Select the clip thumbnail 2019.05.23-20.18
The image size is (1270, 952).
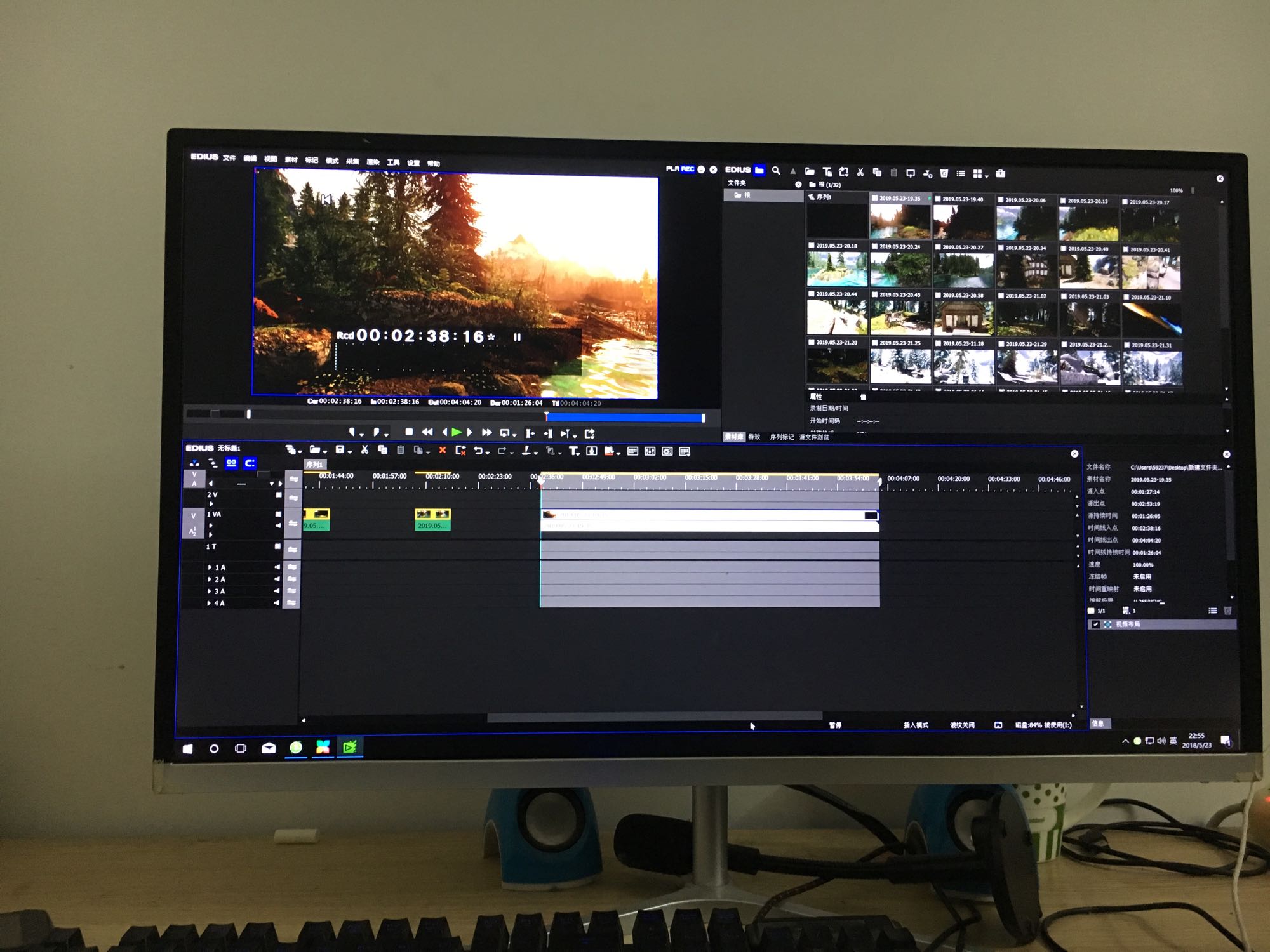pos(837,264)
